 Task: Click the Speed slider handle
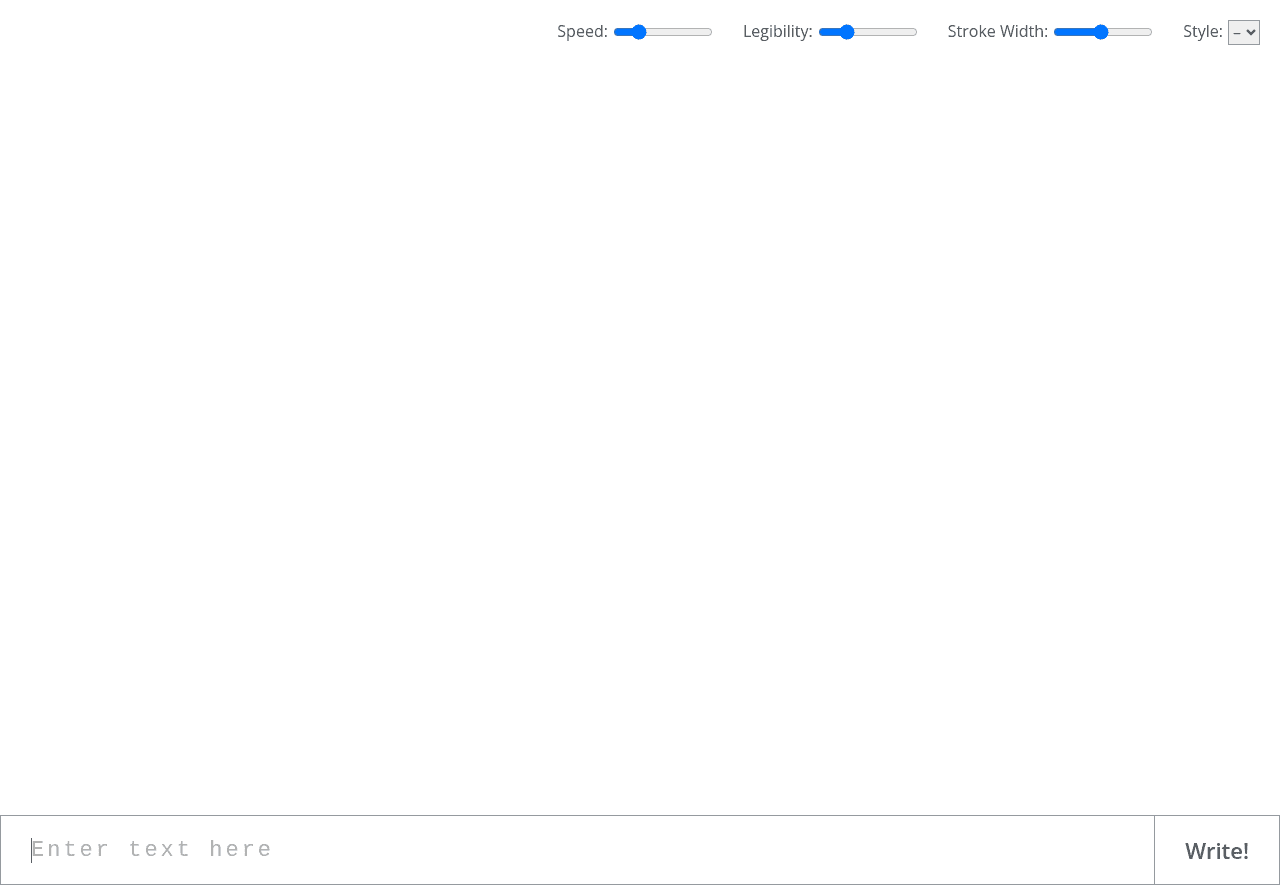(x=639, y=32)
